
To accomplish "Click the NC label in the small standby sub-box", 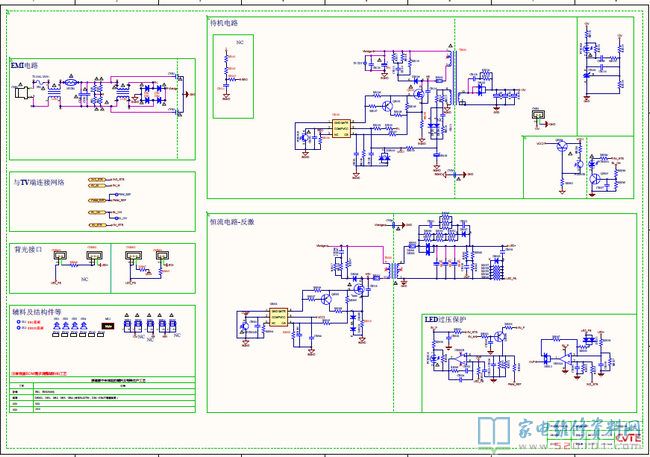I will point(240,42).
